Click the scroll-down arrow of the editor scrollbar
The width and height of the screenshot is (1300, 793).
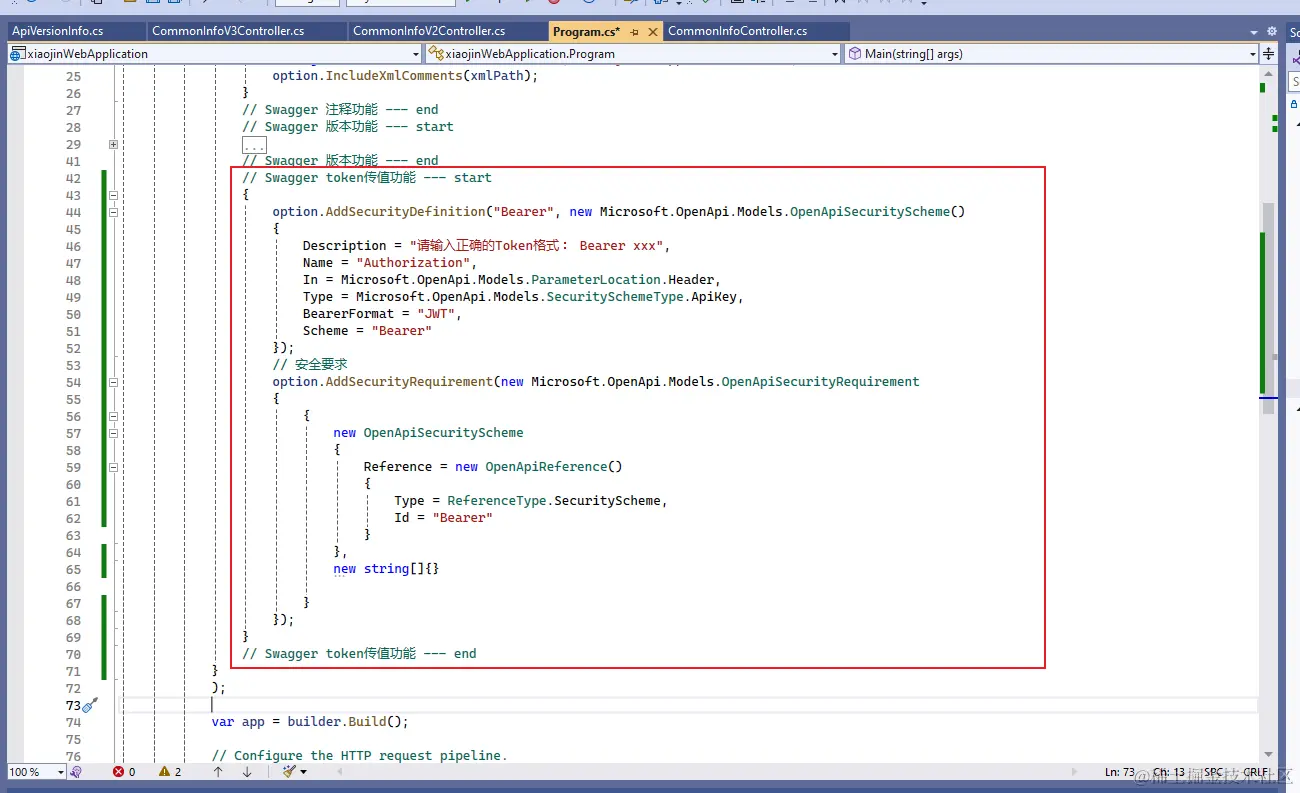pyautogui.click(x=1269, y=755)
